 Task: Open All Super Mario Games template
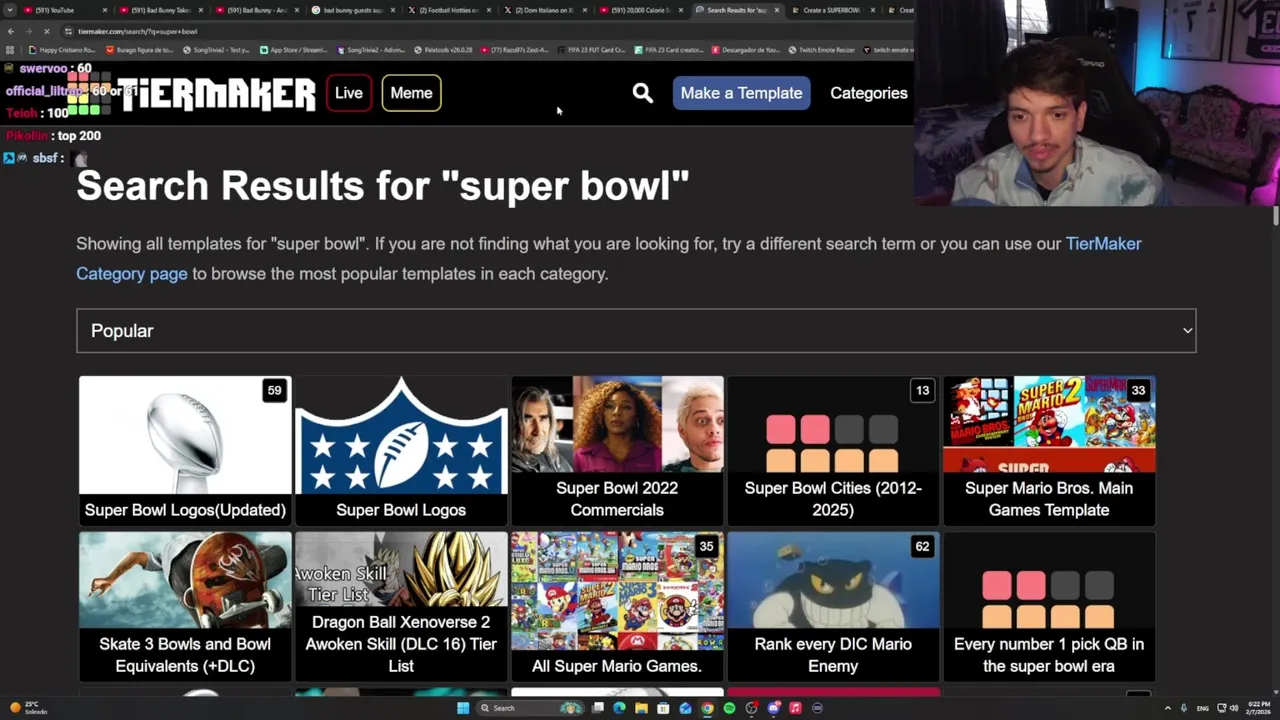[x=617, y=607]
